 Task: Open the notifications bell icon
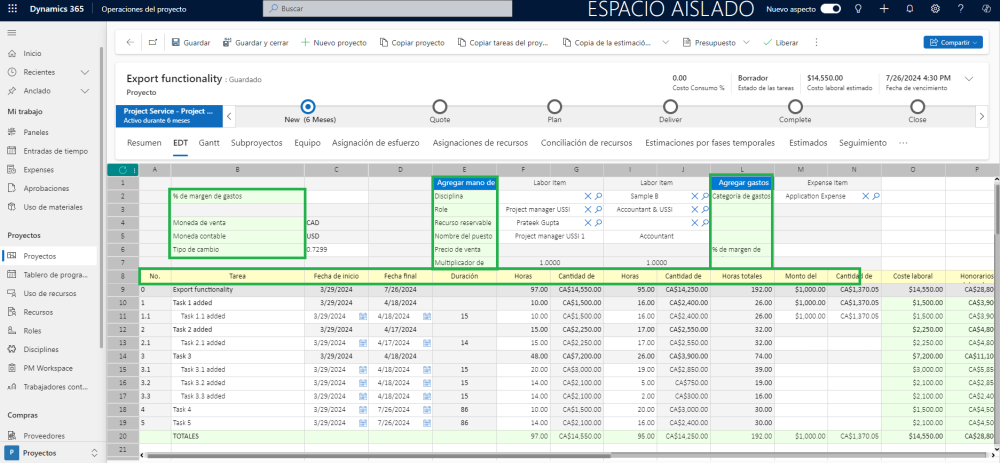click(909, 8)
